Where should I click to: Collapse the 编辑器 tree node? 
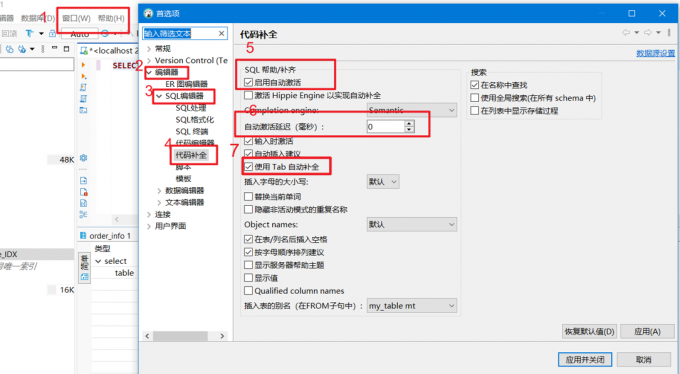(x=149, y=72)
